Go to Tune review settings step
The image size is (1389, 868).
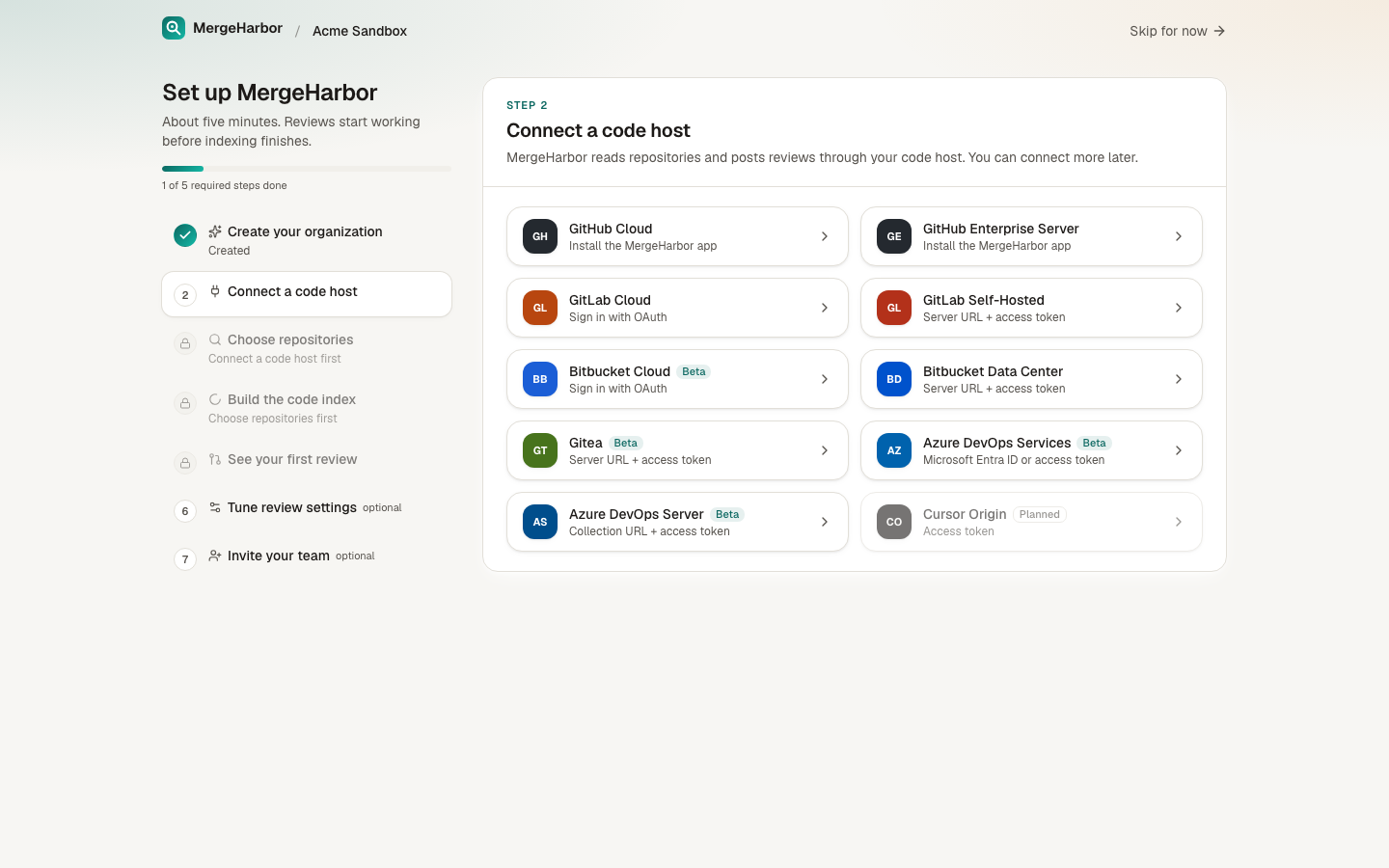pos(307,508)
